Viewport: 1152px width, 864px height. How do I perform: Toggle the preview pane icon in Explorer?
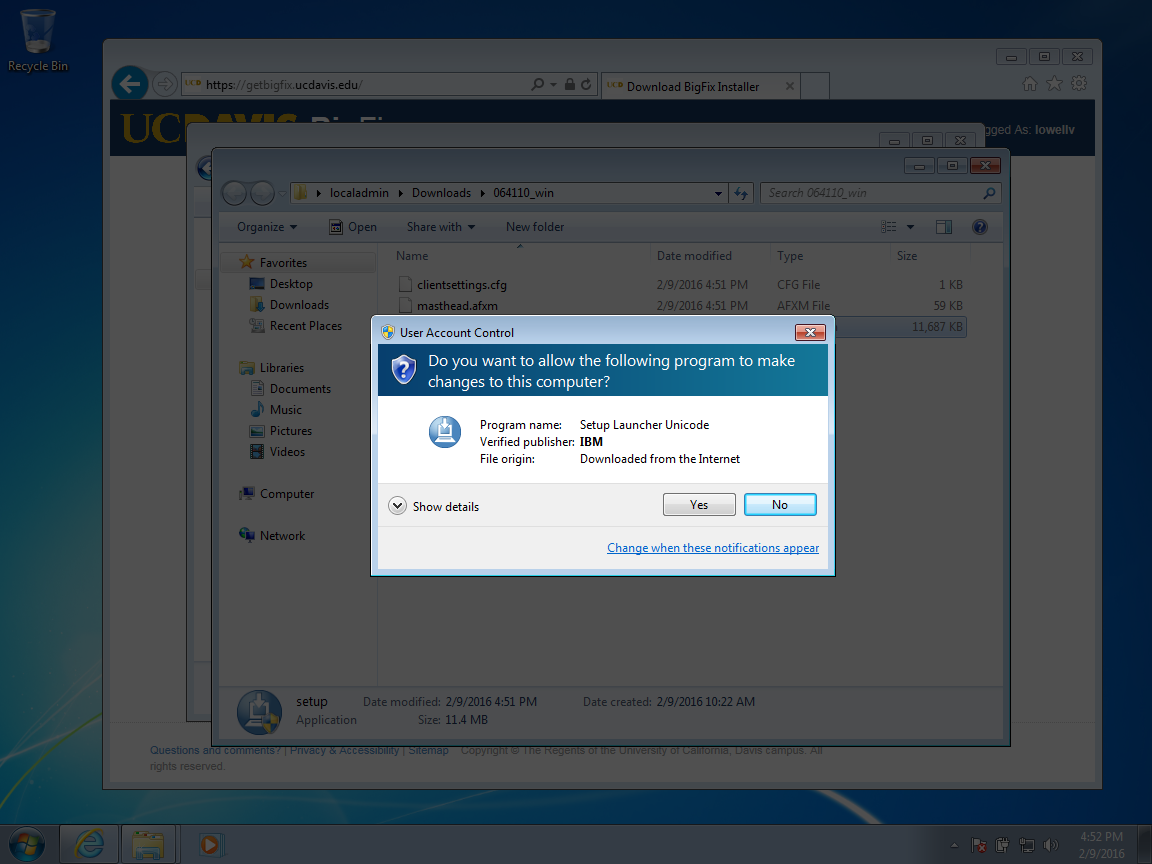944,227
